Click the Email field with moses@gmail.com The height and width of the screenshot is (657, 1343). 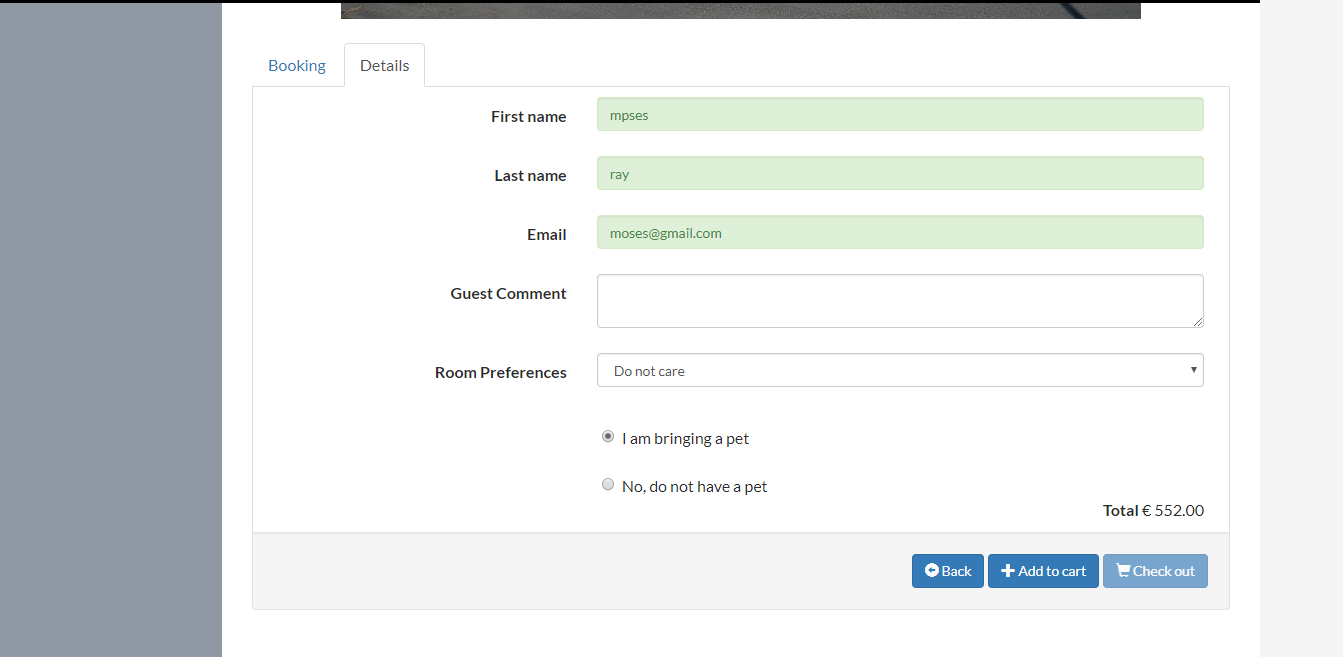pyautogui.click(x=900, y=232)
